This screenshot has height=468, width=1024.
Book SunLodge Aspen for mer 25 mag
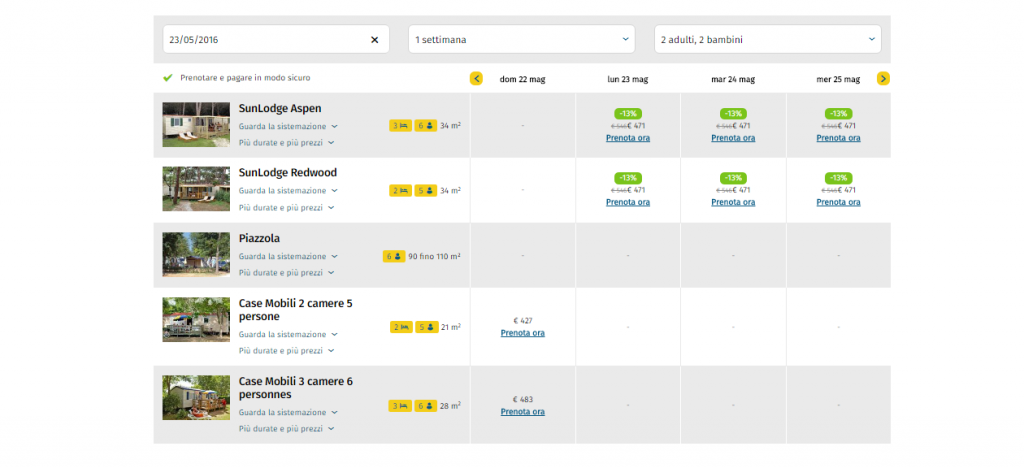[x=838, y=138]
